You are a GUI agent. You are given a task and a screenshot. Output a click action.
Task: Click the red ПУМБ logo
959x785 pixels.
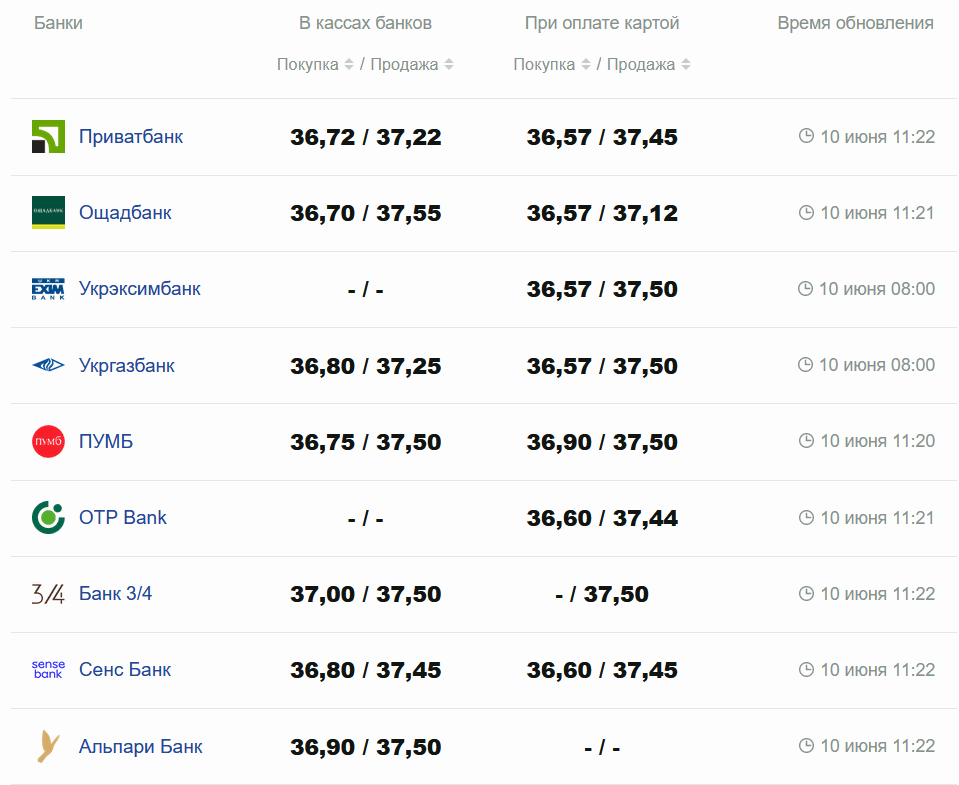(x=48, y=441)
